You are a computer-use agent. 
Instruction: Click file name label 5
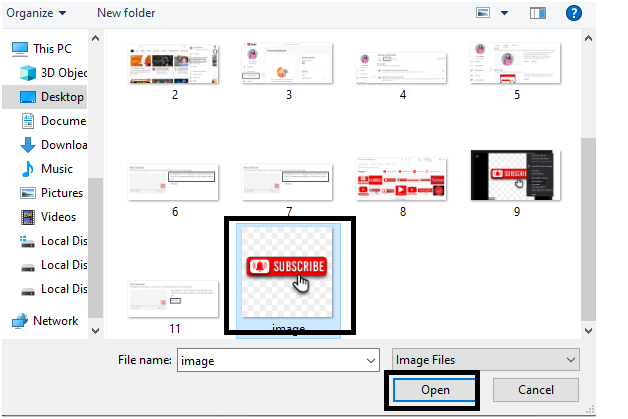pyautogui.click(x=517, y=95)
